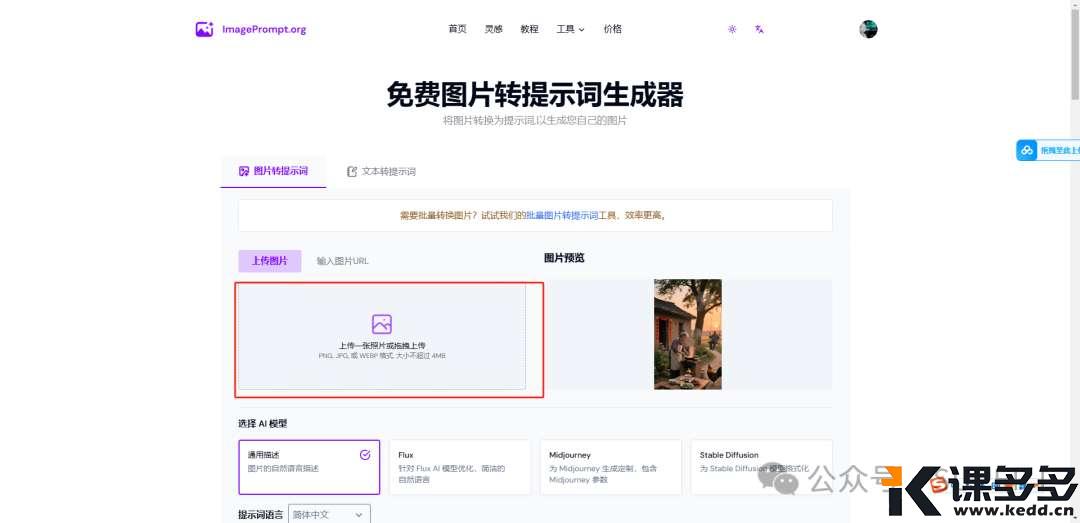This screenshot has width=1080, height=523.
Task: Open the 灵感 nav item
Action: point(493,29)
